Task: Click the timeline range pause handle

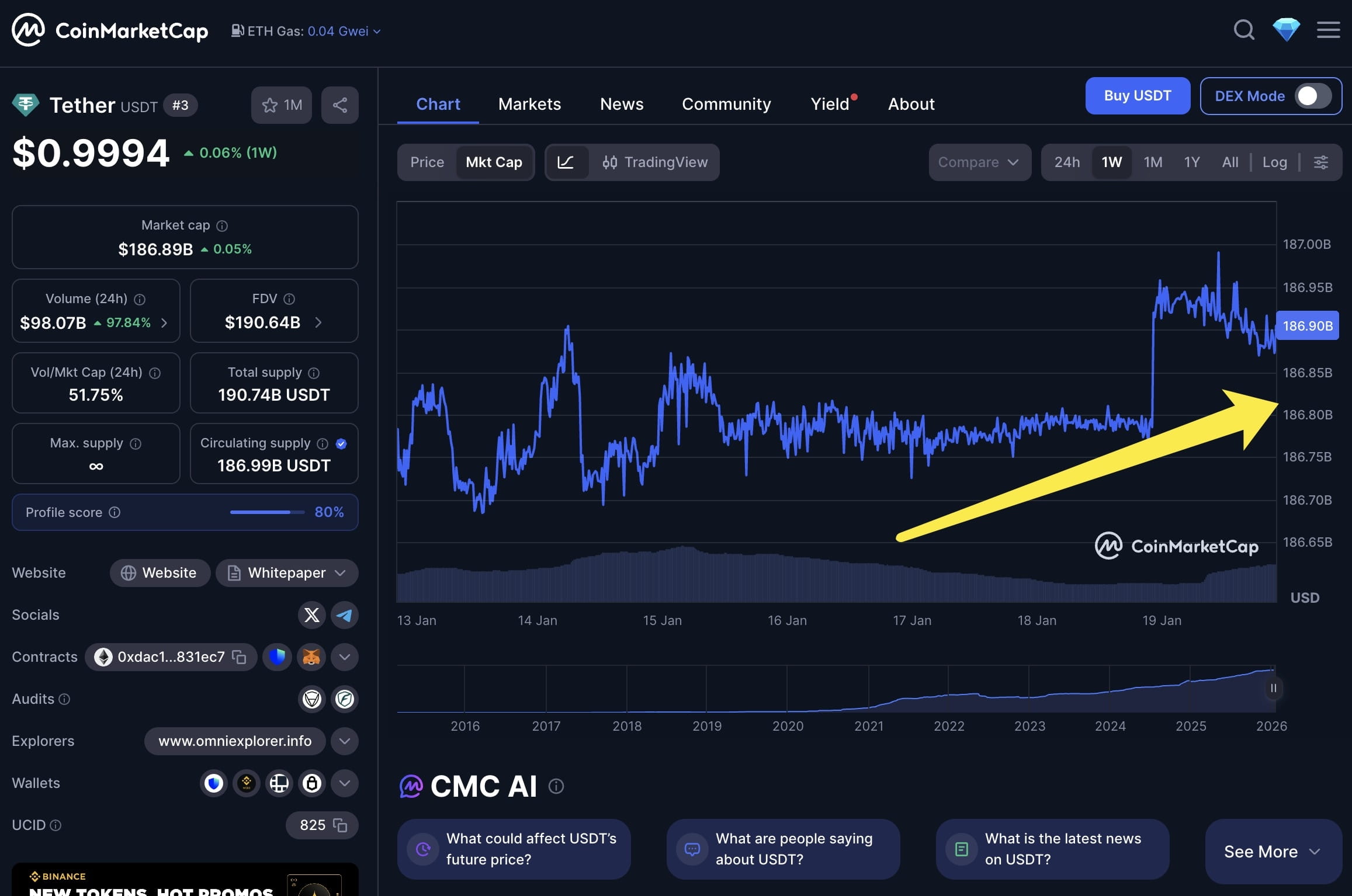Action: pyautogui.click(x=1273, y=688)
